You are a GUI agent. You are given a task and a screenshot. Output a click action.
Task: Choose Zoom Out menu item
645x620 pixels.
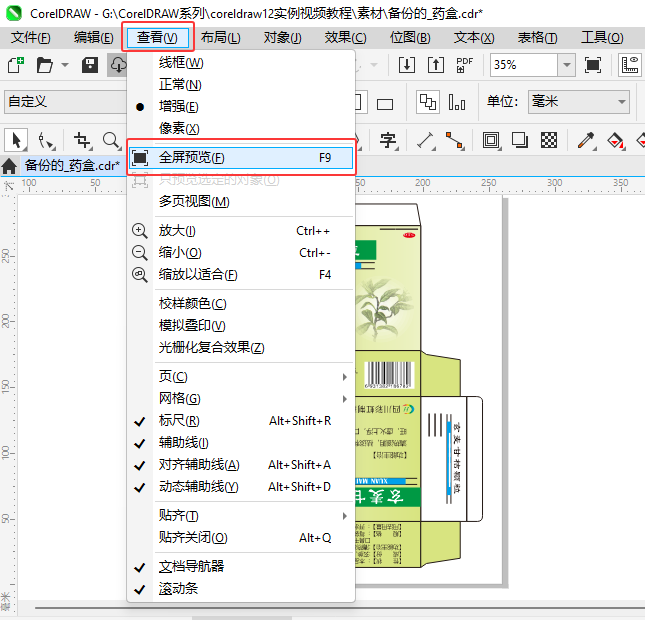pyautogui.click(x=241, y=253)
